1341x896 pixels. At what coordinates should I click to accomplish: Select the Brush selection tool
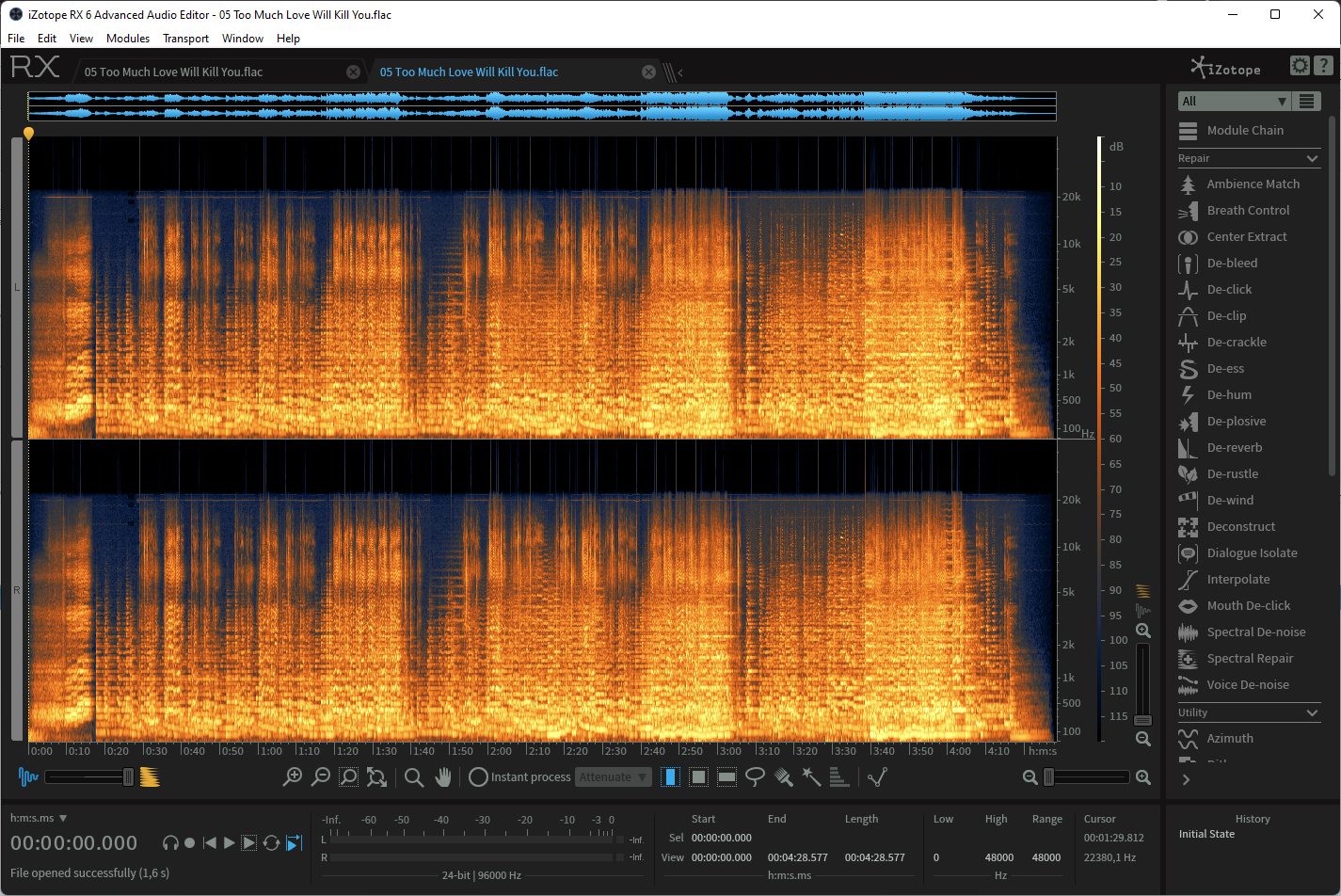(783, 776)
